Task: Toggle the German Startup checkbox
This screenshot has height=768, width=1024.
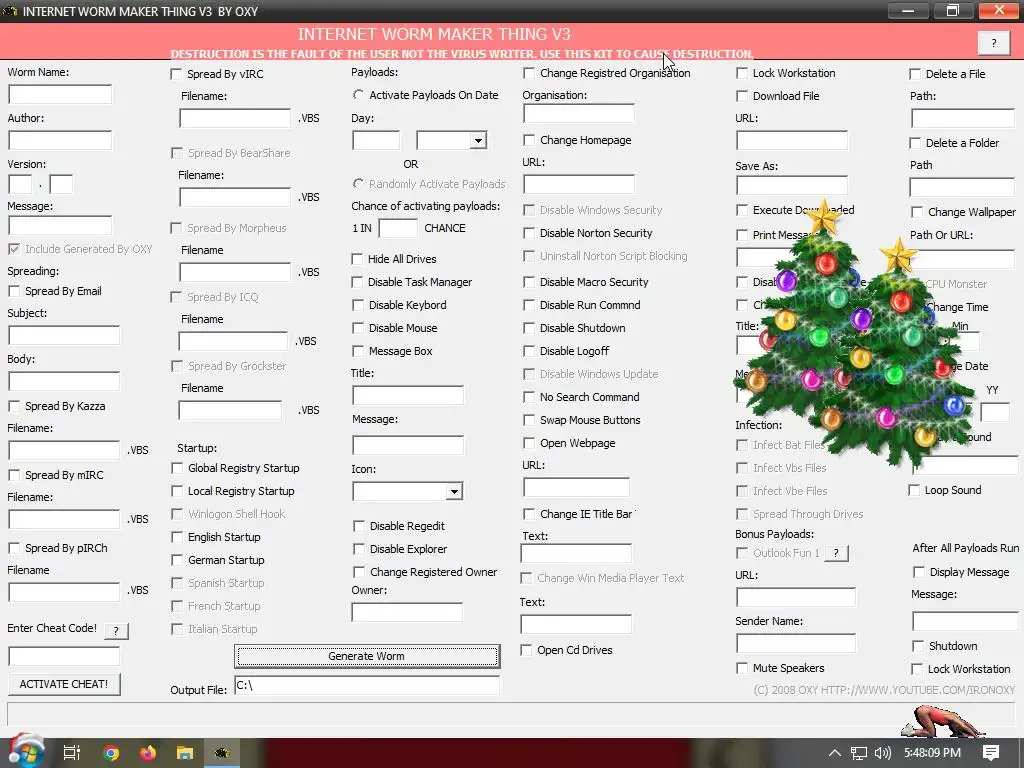Action: point(177,560)
